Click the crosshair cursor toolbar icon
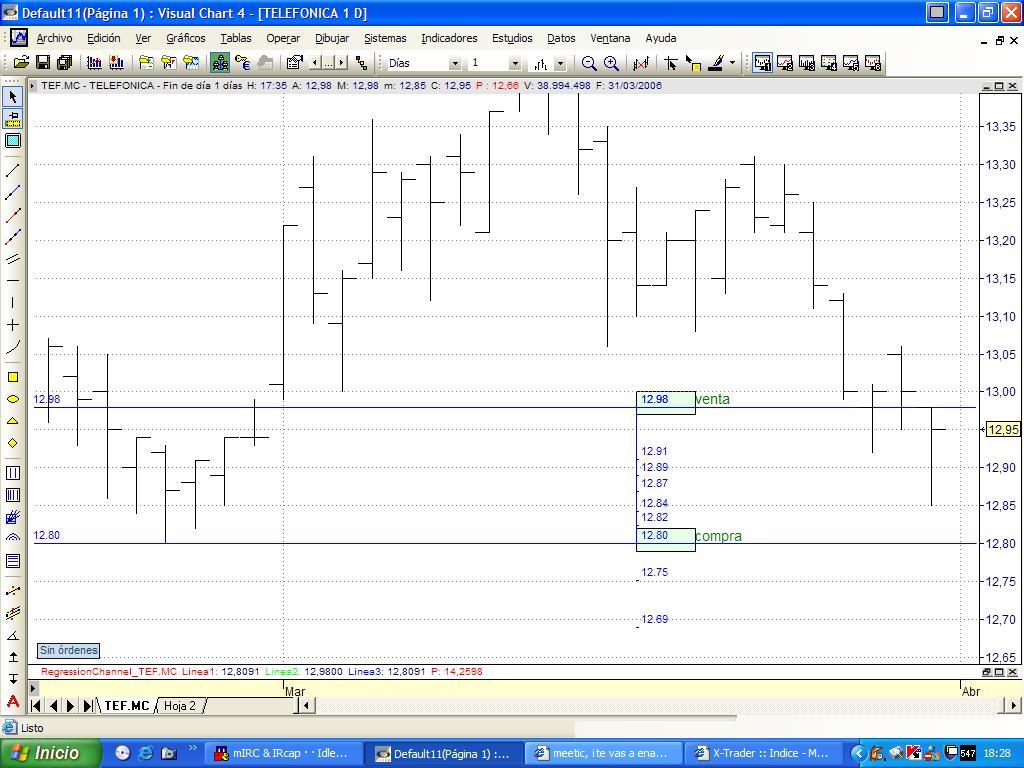 click(670, 63)
